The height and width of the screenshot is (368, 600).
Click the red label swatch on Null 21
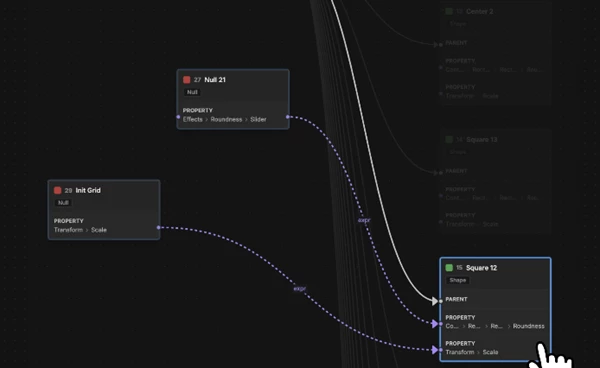(x=187, y=80)
